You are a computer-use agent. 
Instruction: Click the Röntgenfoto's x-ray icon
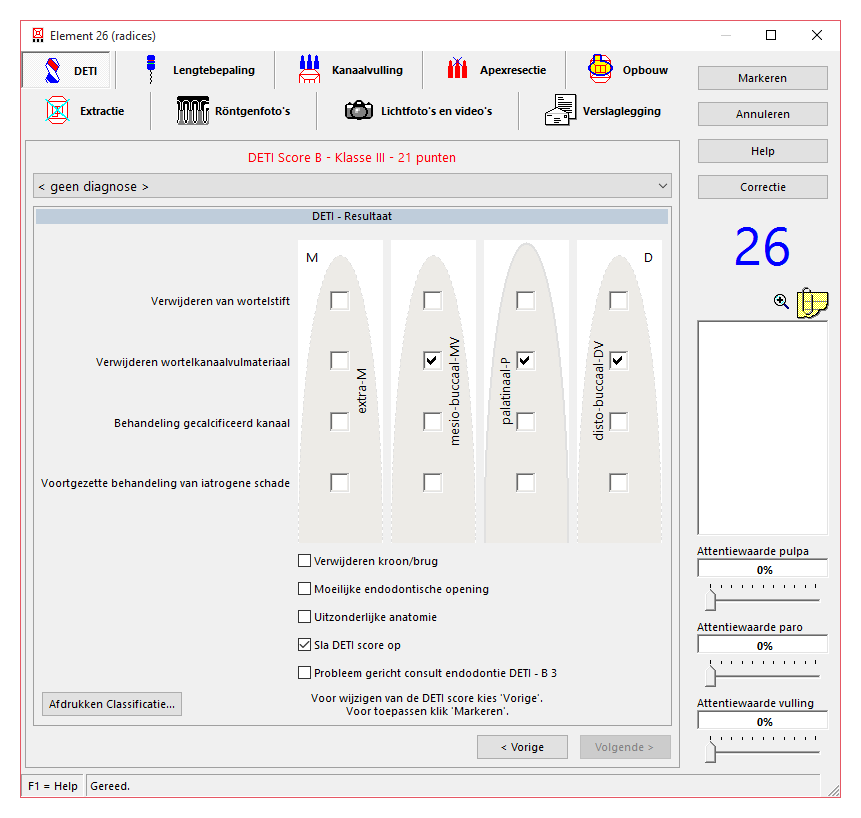coord(193,110)
